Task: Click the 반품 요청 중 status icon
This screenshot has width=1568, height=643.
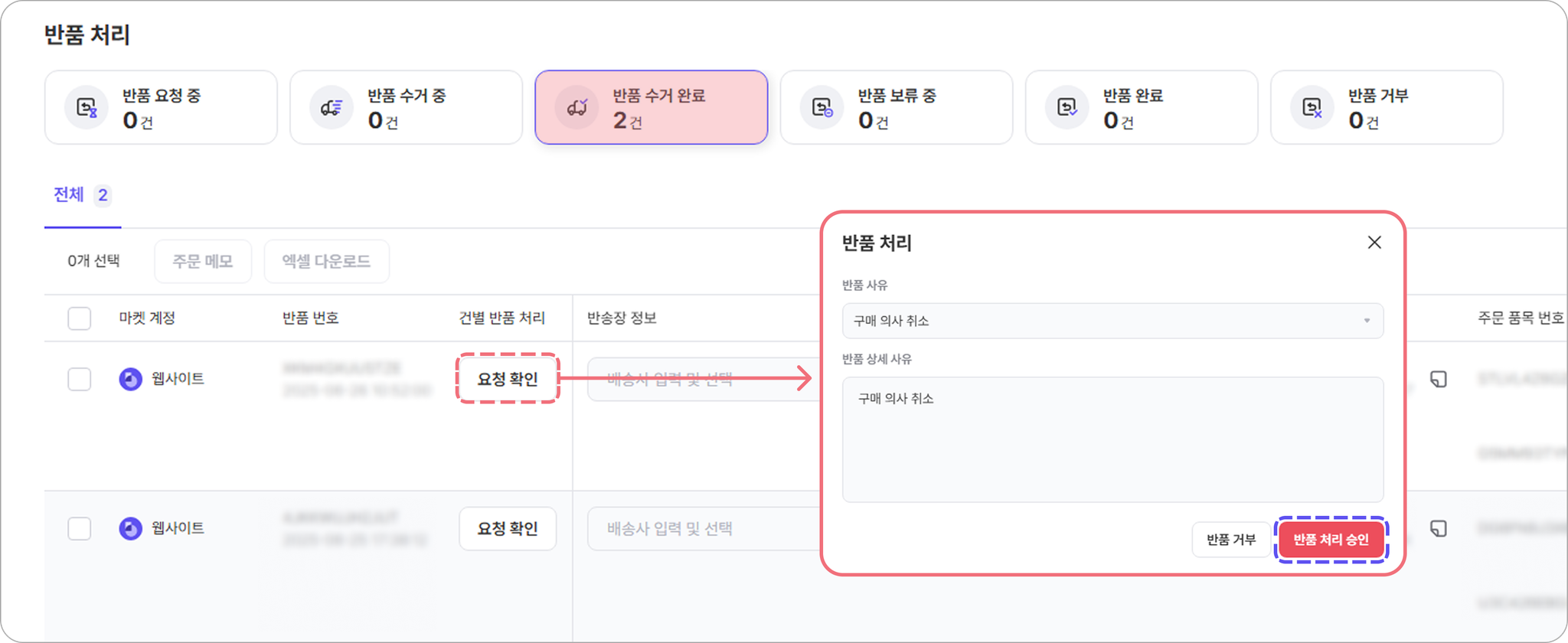Action: tap(87, 108)
